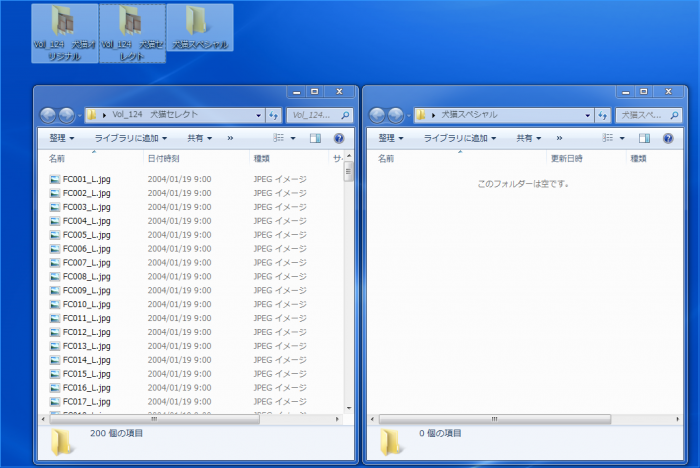Click folder icon in 犬猫セレクト address bar

(x=92, y=115)
